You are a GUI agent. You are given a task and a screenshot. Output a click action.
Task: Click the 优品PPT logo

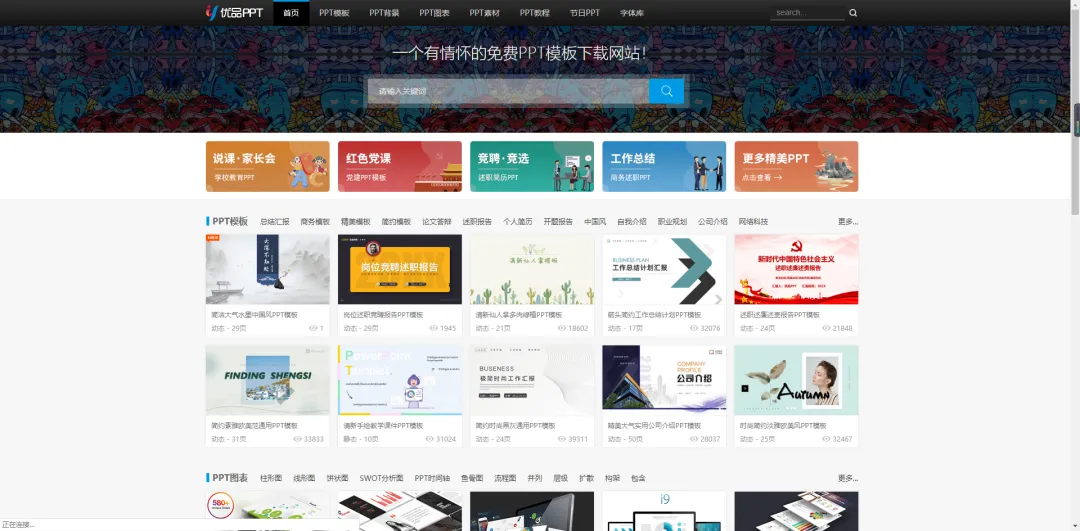[233, 12]
